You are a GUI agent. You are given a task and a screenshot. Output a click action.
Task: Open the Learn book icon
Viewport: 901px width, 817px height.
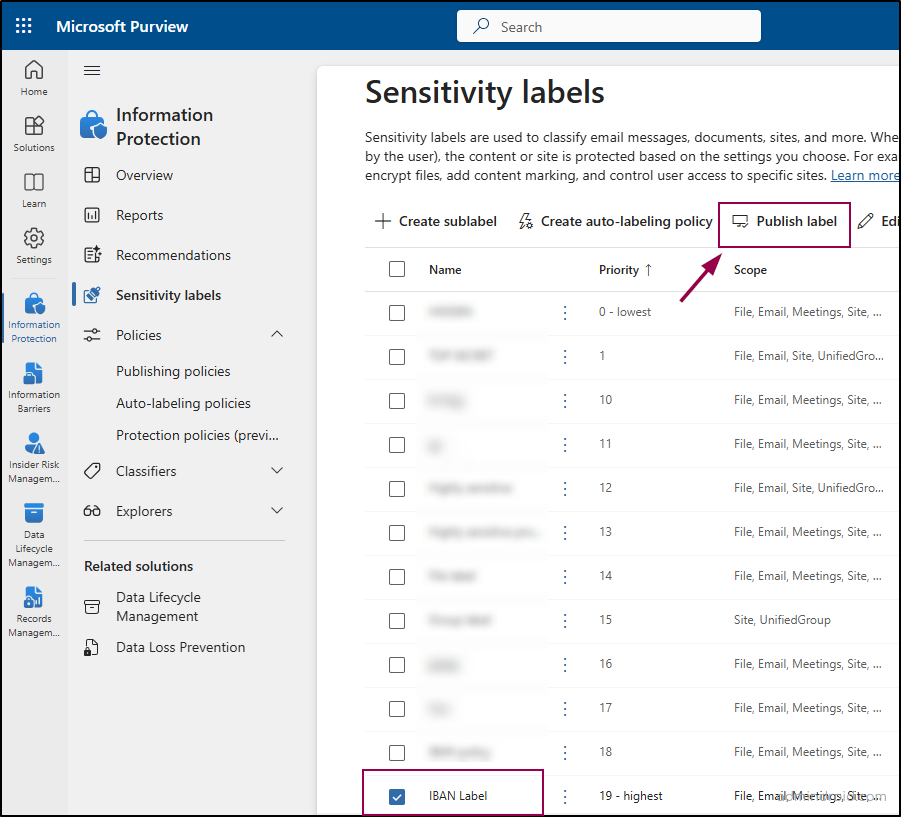pos(34,189)
